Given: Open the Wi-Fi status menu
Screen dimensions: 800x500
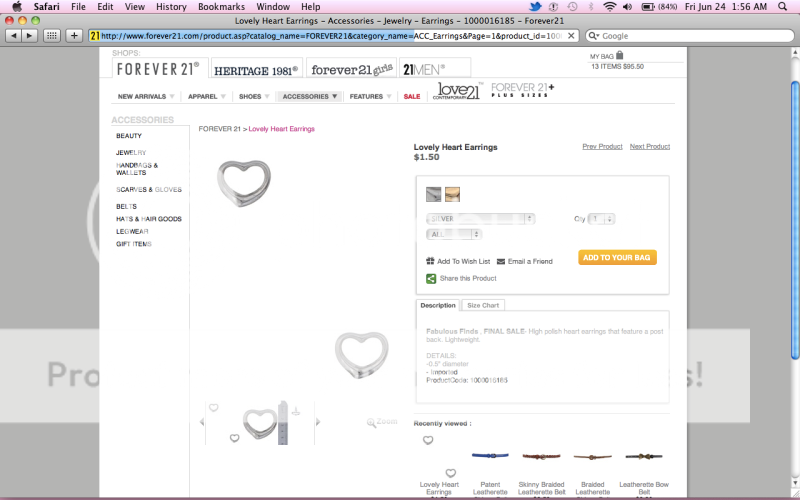Looking at the screenshot, I should pyautogui.click(x=609, y=7).
